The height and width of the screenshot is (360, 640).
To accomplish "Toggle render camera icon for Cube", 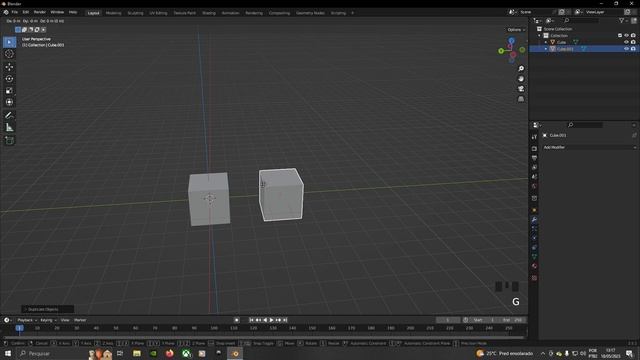I will pyautogui.click(x=633, y=42).
